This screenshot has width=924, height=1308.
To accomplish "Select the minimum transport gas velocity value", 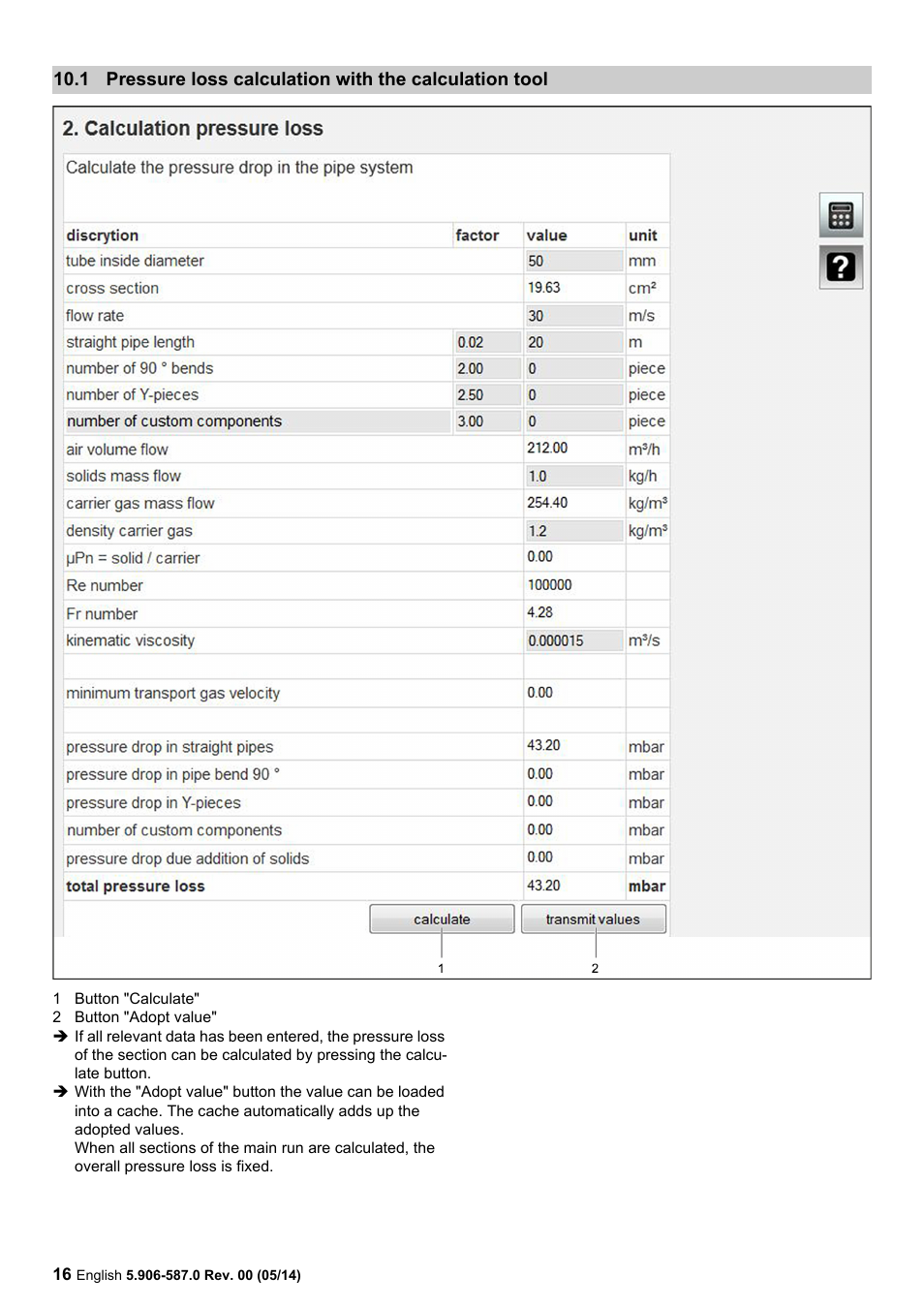I will point(539,693).
